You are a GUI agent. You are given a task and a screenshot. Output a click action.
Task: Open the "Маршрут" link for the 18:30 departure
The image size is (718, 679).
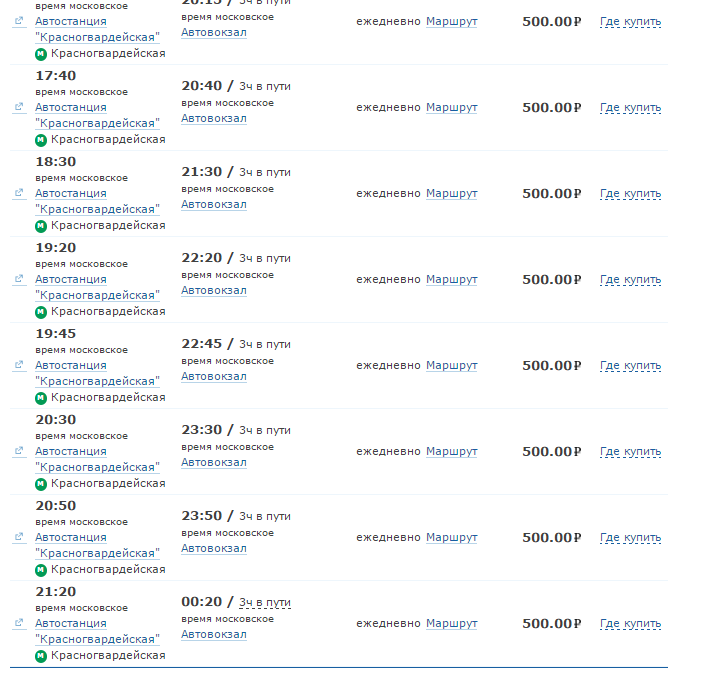click(451, 194)
